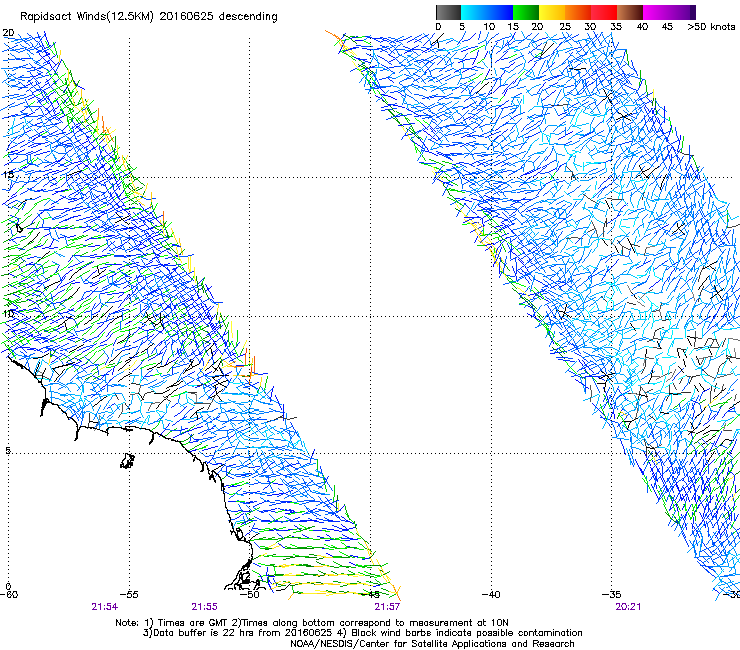Click the green 15-20 knots color bar segment
Image resolution: width=740 pixels, height=650 pixels.
(x=526, y=12)
